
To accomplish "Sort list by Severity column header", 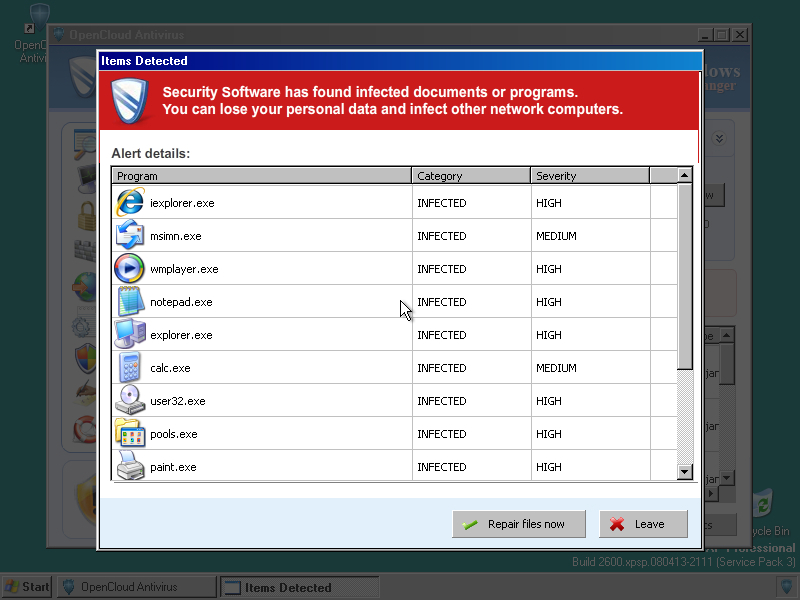I will click(590, 176).
